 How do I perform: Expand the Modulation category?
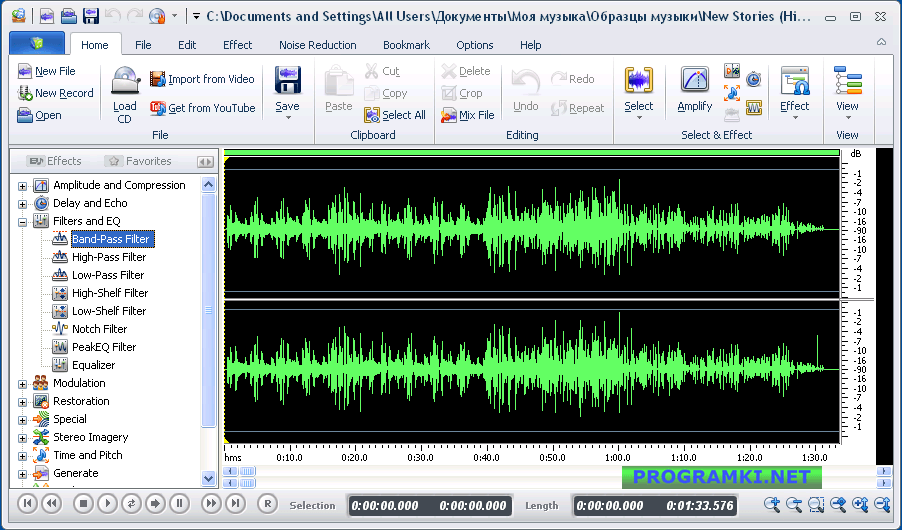(22, 384)
